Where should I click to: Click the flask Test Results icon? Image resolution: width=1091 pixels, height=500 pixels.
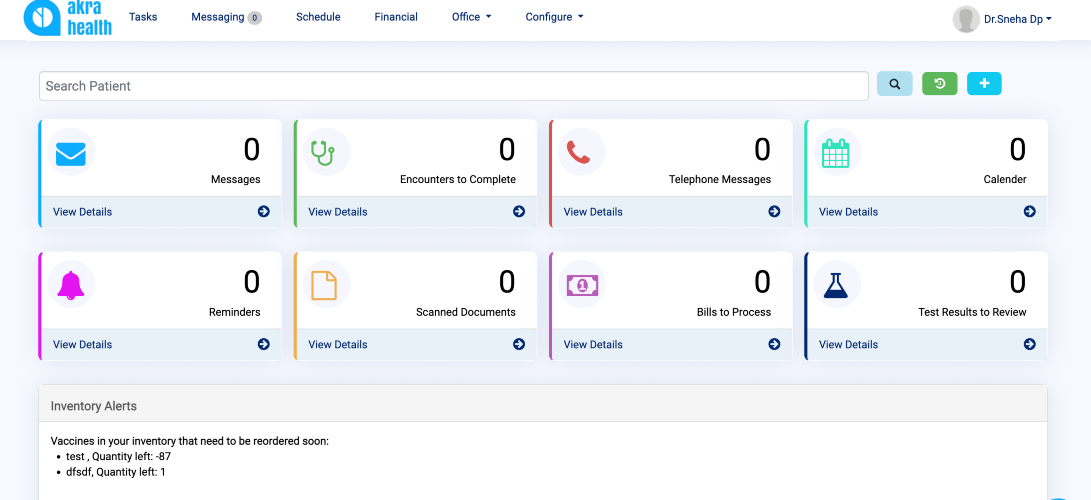(x=836, y=285)
